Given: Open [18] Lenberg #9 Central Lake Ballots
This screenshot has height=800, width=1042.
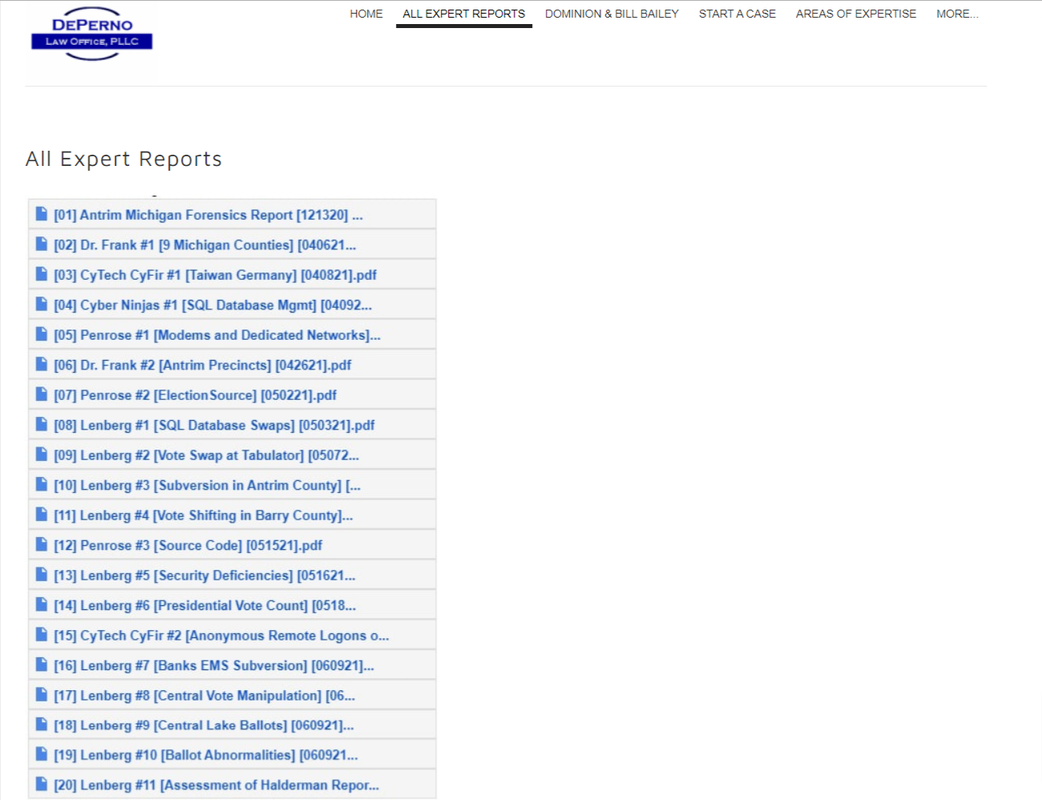Looking at the screenshot, I should [204, 726].
